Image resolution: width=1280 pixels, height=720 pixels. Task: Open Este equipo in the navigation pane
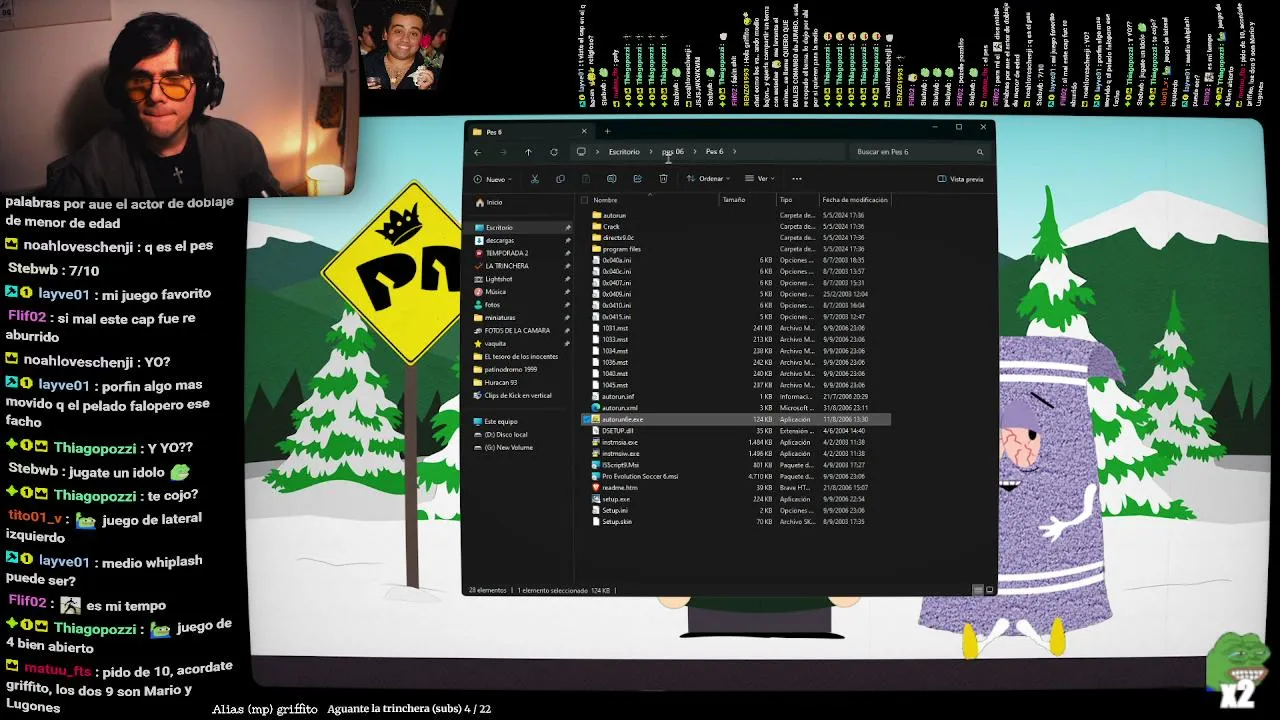coord(500,421)
